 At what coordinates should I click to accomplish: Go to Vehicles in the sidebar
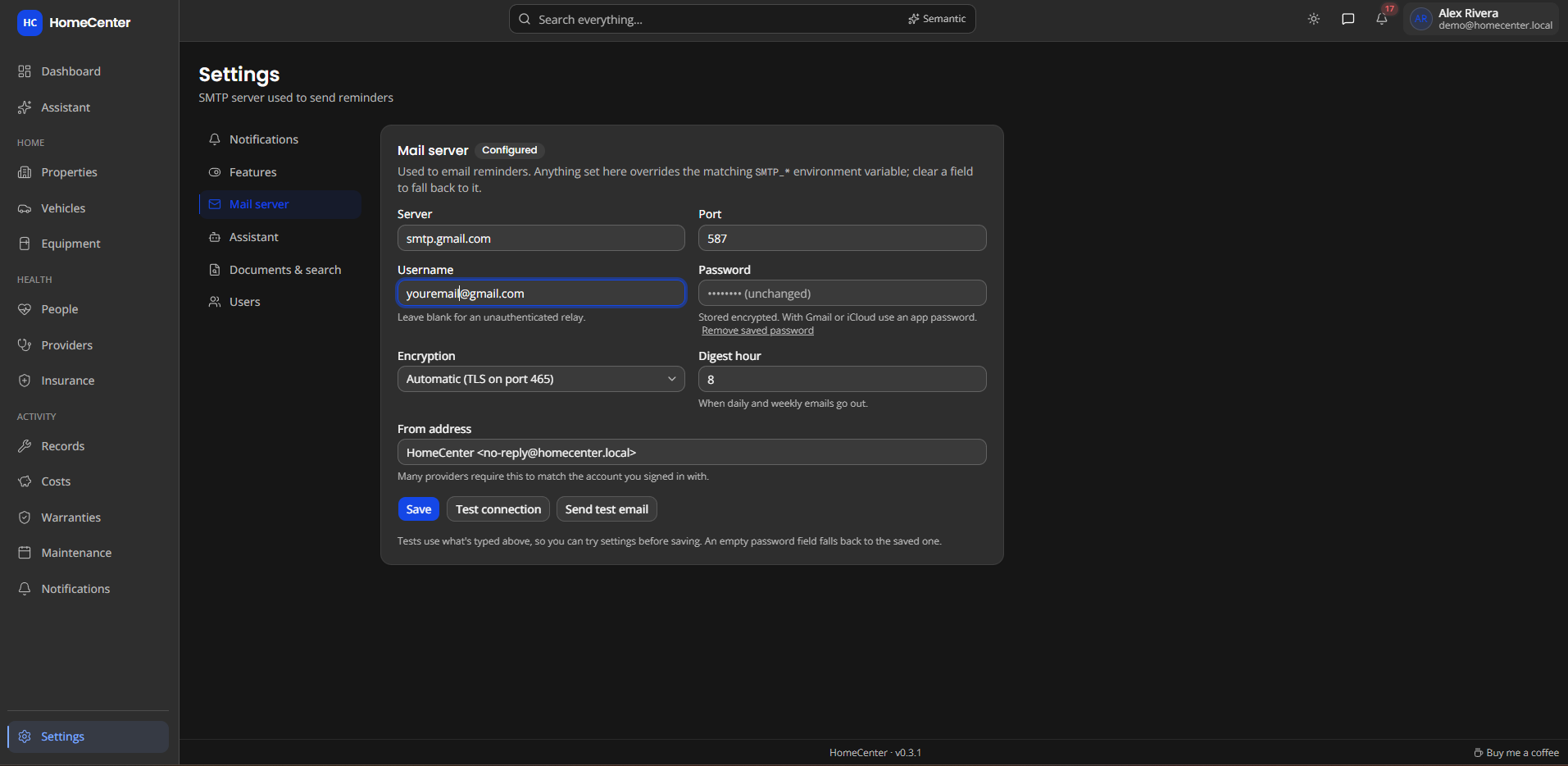point(89,208)
